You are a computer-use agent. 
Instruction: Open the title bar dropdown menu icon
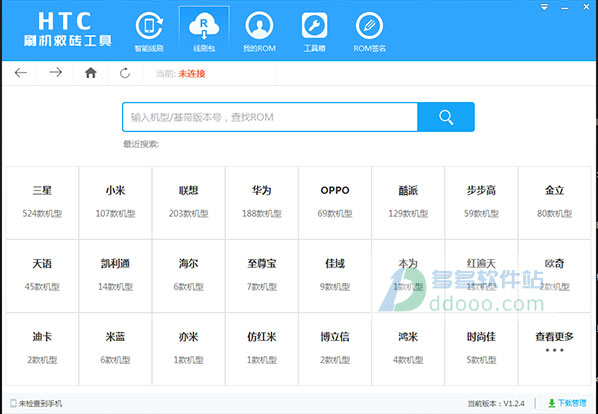544,7
